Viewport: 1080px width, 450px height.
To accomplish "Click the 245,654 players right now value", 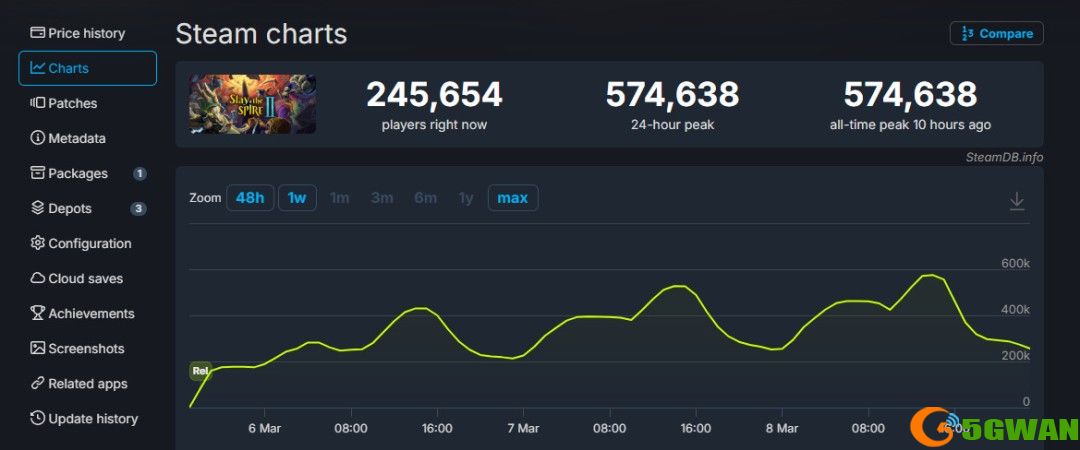I will pos(435,95).
